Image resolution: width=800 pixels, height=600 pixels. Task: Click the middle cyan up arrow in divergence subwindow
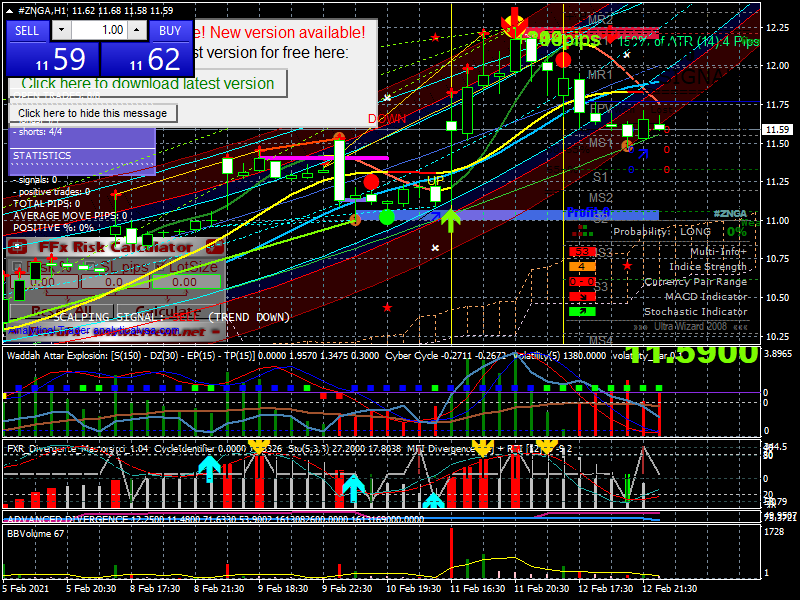point(353,488)
